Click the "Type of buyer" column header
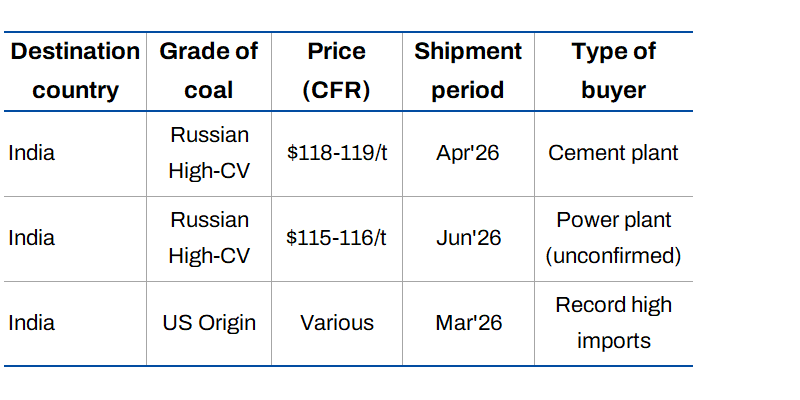The height and width of the screenshot is (400, 800). coord(613,71)
